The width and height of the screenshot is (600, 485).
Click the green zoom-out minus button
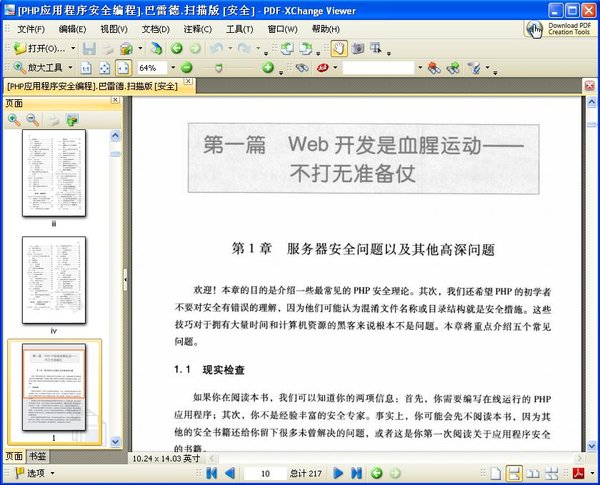click(186, 68)
